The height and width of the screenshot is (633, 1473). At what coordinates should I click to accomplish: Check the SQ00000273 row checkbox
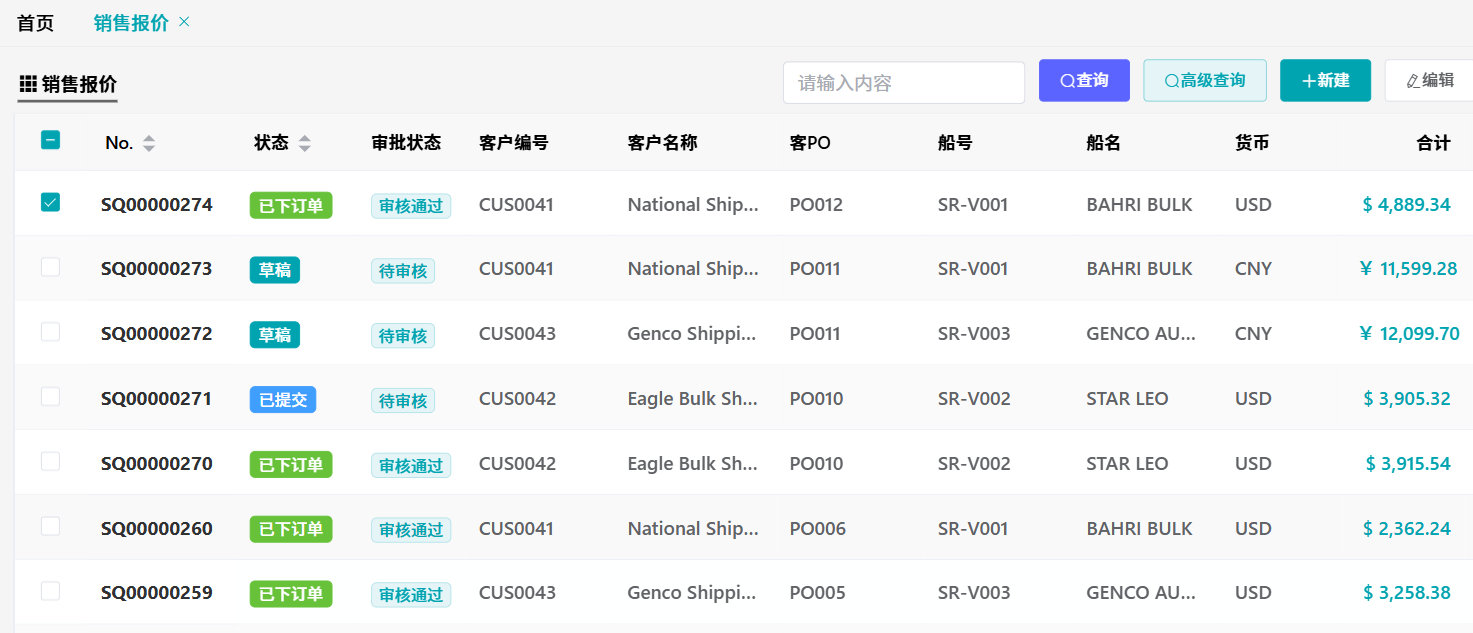[x=50, y=267]
